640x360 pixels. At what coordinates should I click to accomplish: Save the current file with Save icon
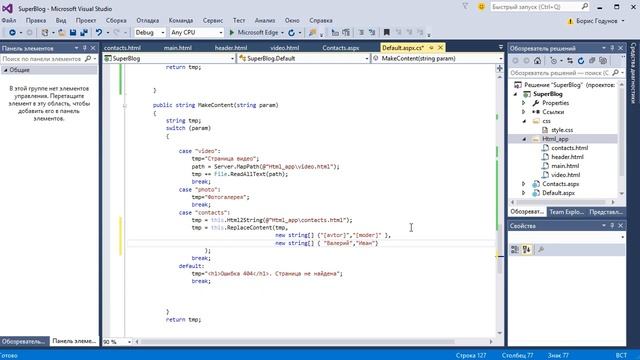click(73, 32)
